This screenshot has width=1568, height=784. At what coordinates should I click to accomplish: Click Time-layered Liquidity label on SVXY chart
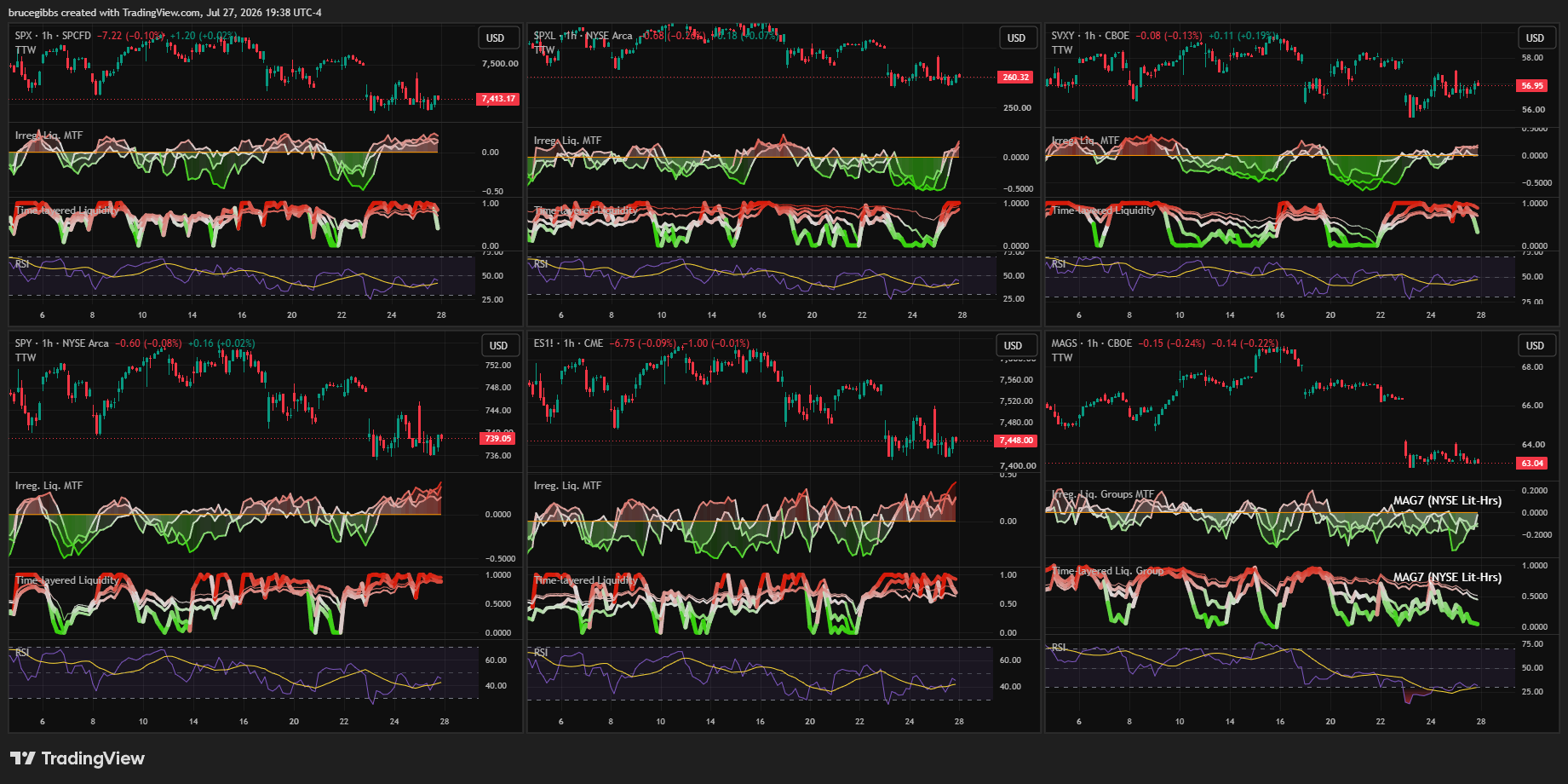pyautogui.click(x=1104, y=210)
